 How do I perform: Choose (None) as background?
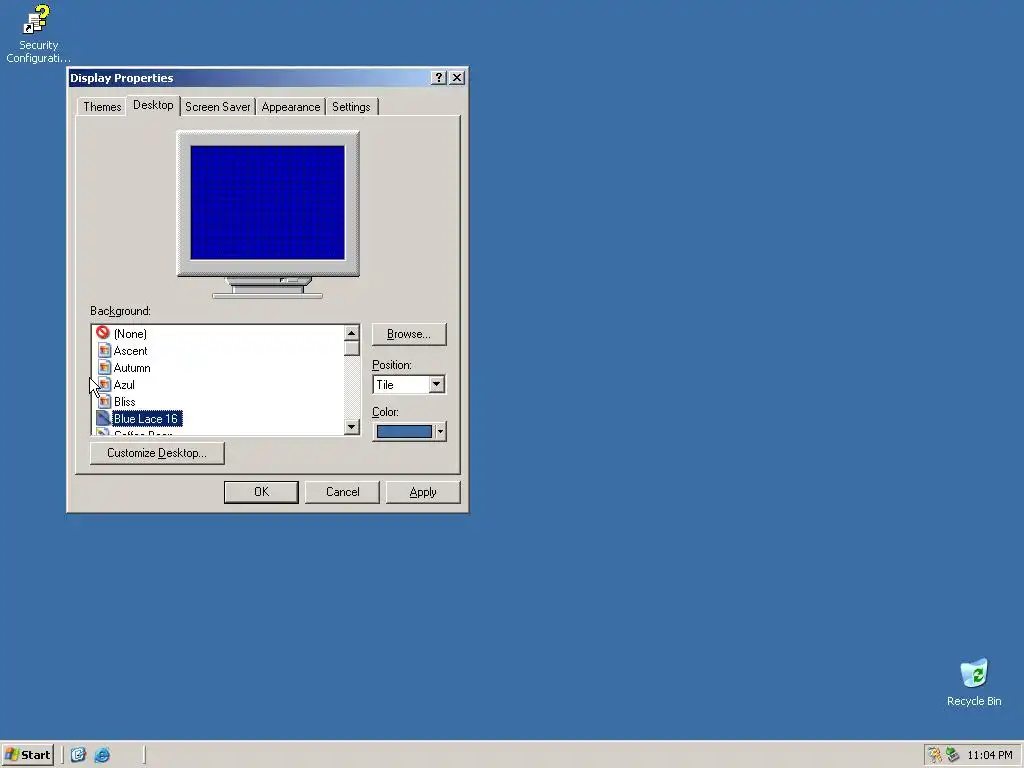point(130,334)
